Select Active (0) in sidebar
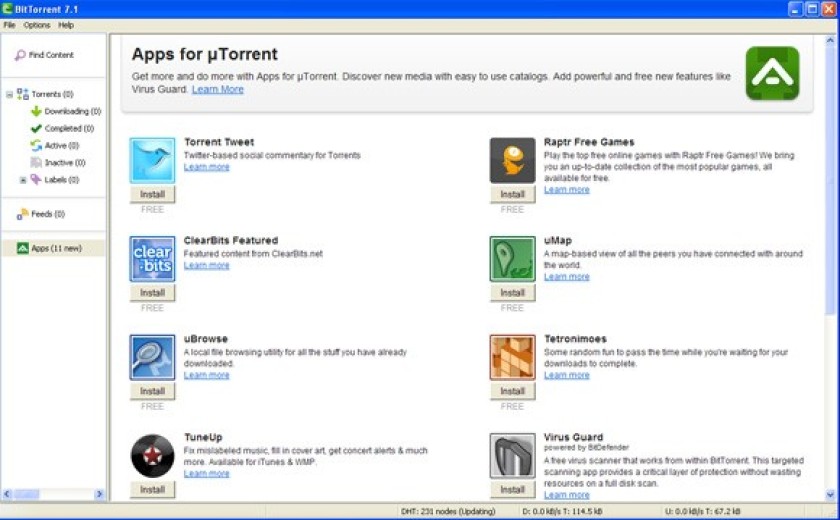Screen dimensions: 840x520 pos(62,146)
